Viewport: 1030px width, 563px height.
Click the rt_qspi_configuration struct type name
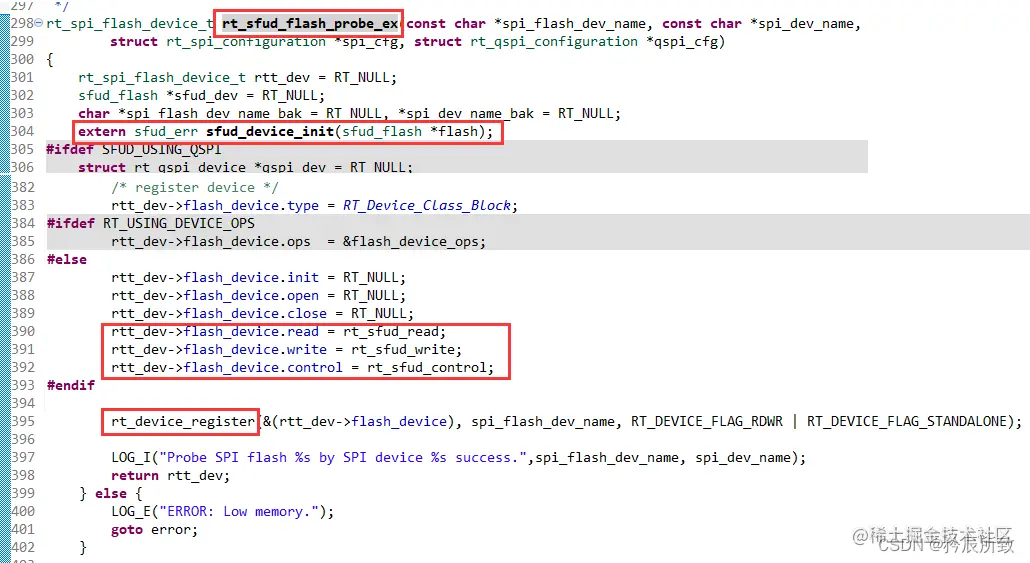[x=554, y=42]
